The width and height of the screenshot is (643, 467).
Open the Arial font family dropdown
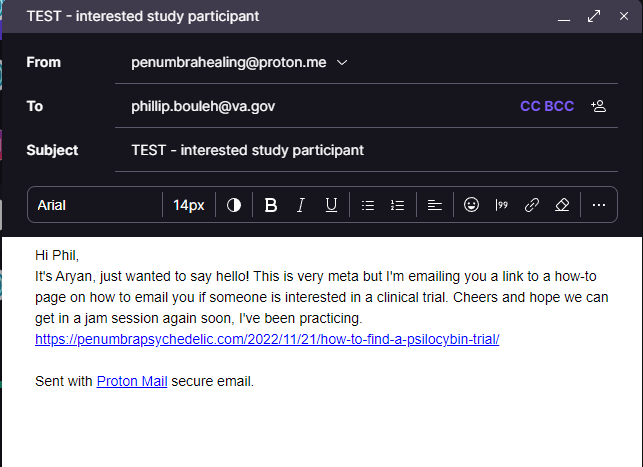pyautogui.click(x=95, y=205)
